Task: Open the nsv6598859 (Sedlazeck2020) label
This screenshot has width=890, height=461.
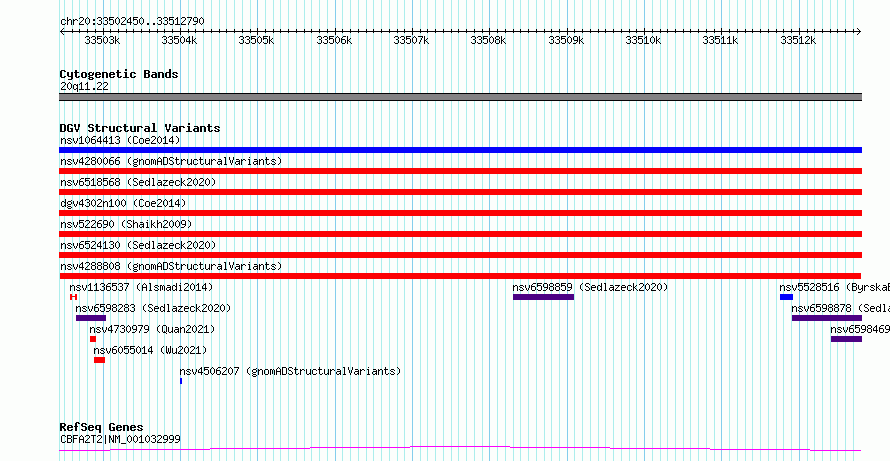Action: pos(590,287)
